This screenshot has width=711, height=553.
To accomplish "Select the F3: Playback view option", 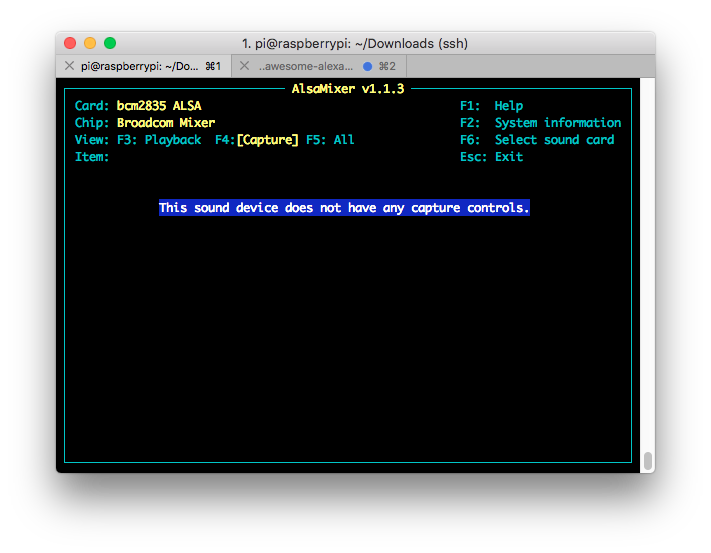I will [159, 140].
